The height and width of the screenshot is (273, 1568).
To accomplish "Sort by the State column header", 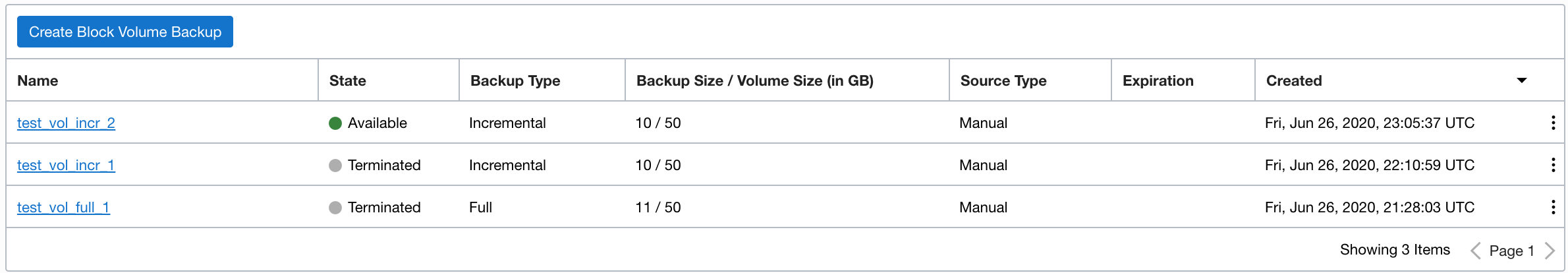I will coord(347,80).
